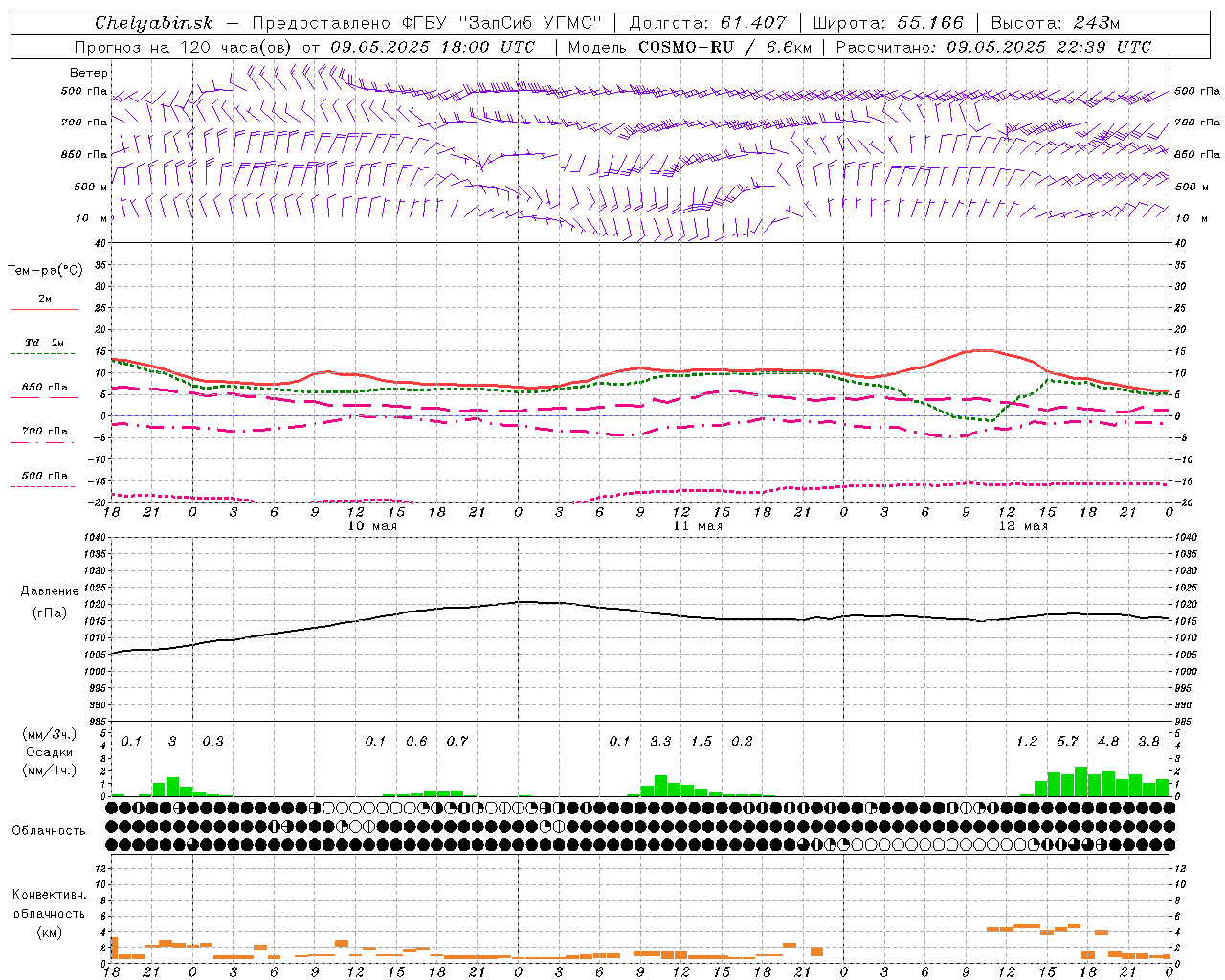Click the '1.2' three-hour precipitation value

pos(1027,741)
